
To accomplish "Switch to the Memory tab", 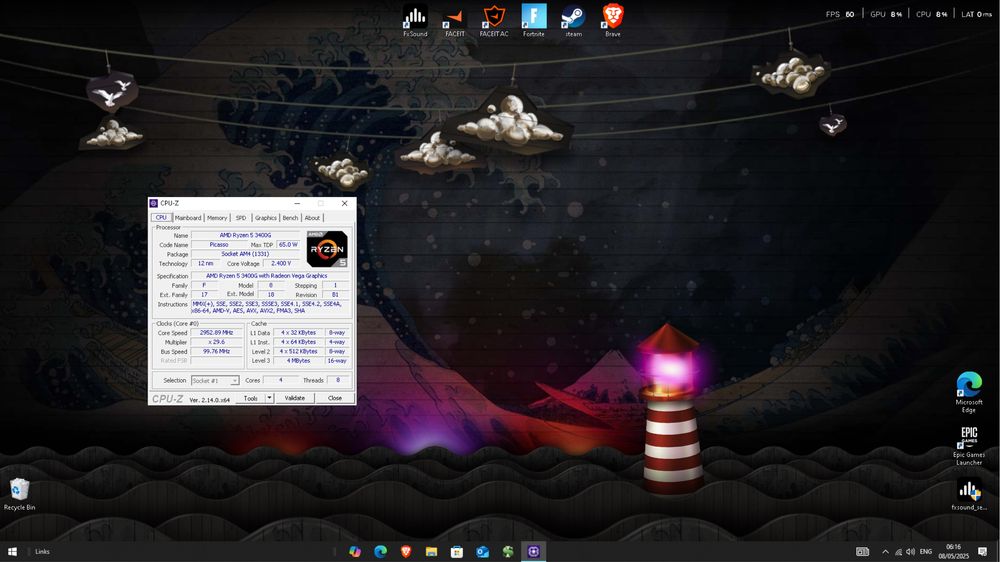I will click(217, 217).
